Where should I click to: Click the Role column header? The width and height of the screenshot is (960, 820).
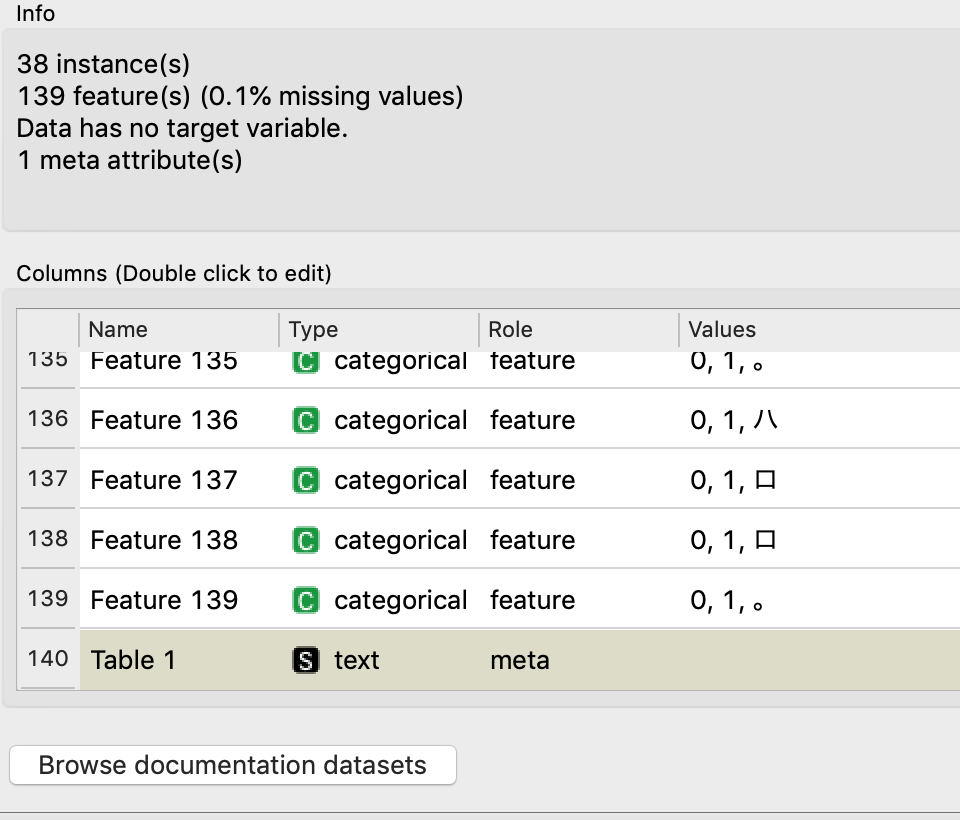[510, 330]
